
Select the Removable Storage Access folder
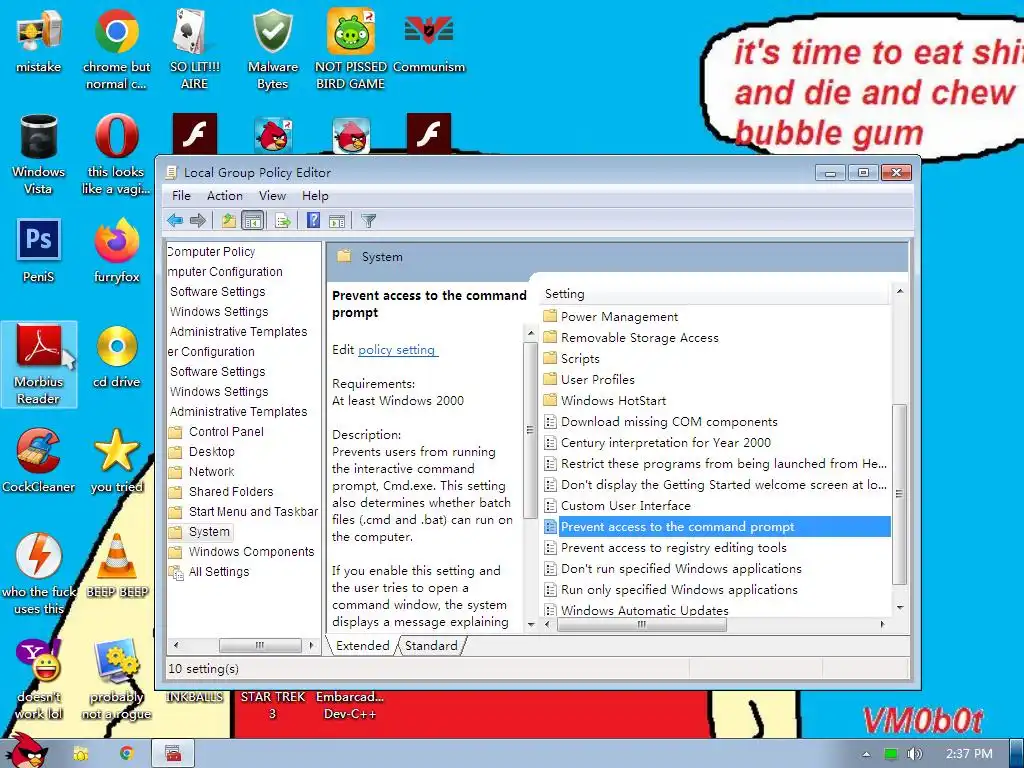coord(639,338)
